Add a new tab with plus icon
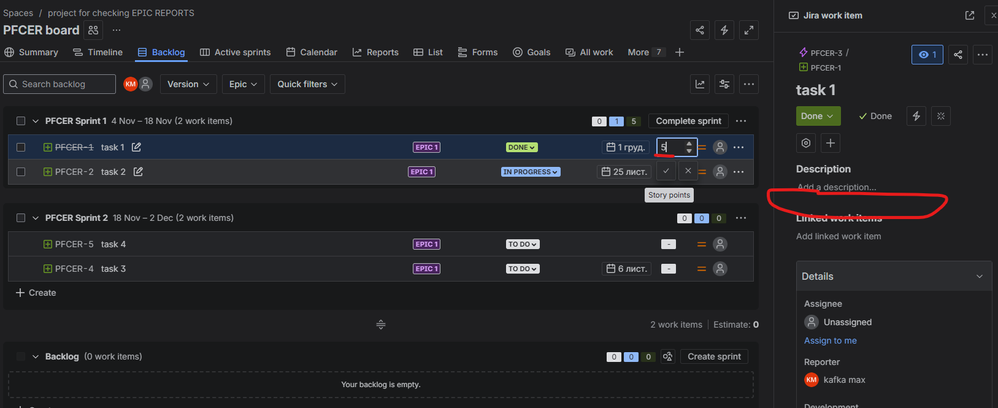998x408 pixels. (x=680, y=52)
